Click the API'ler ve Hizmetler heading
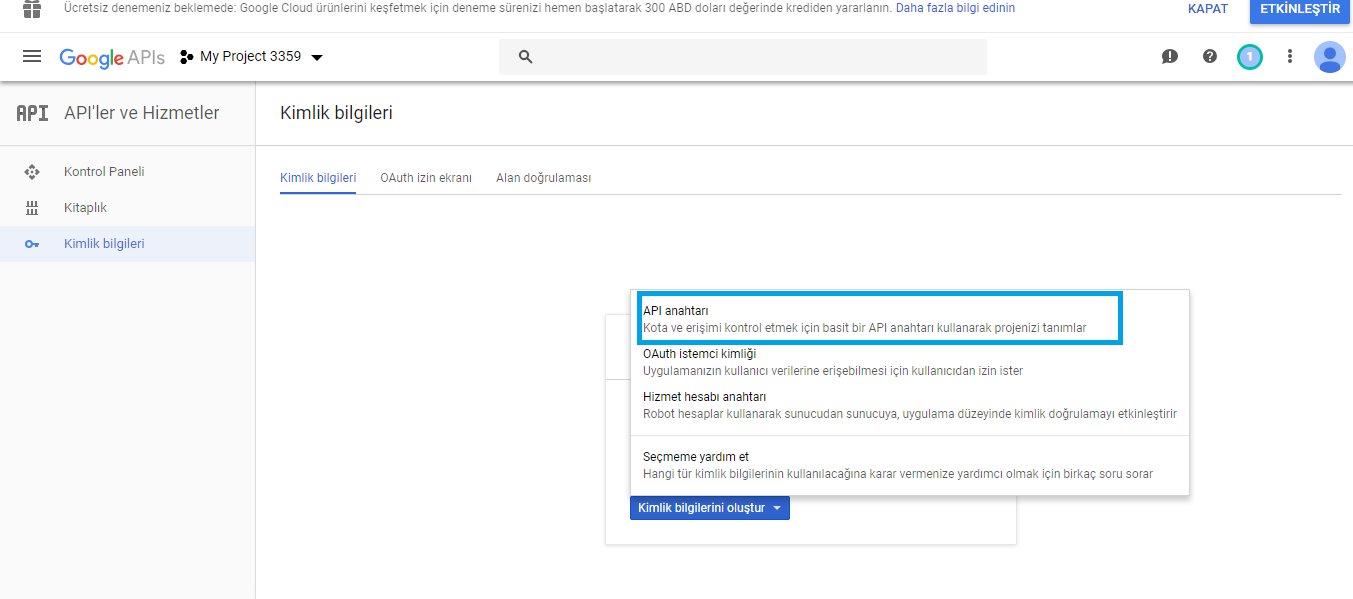The image size is (1353, 599). tap(141, 113)
